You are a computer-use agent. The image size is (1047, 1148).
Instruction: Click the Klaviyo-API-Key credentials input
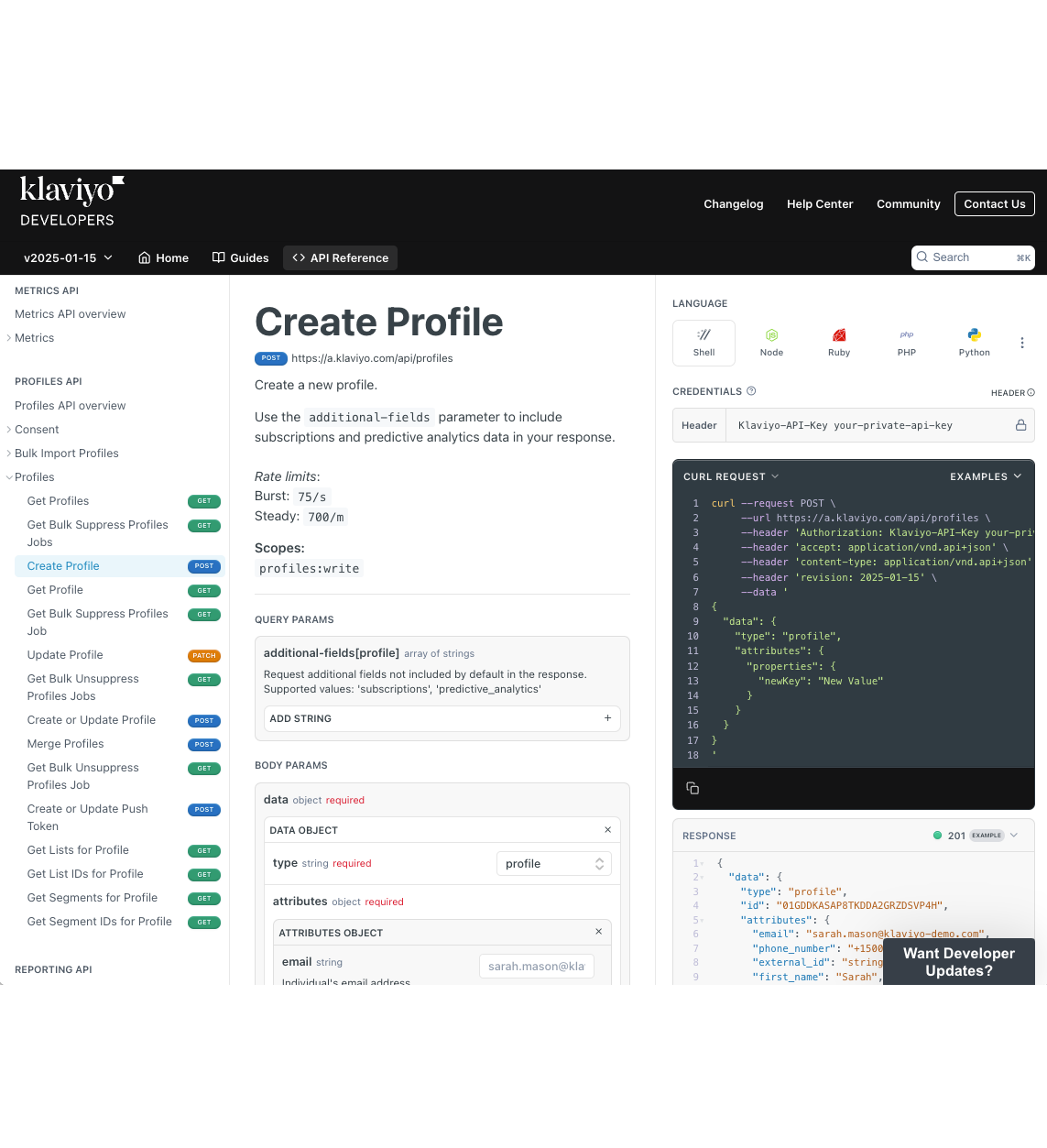pos(870,425)
